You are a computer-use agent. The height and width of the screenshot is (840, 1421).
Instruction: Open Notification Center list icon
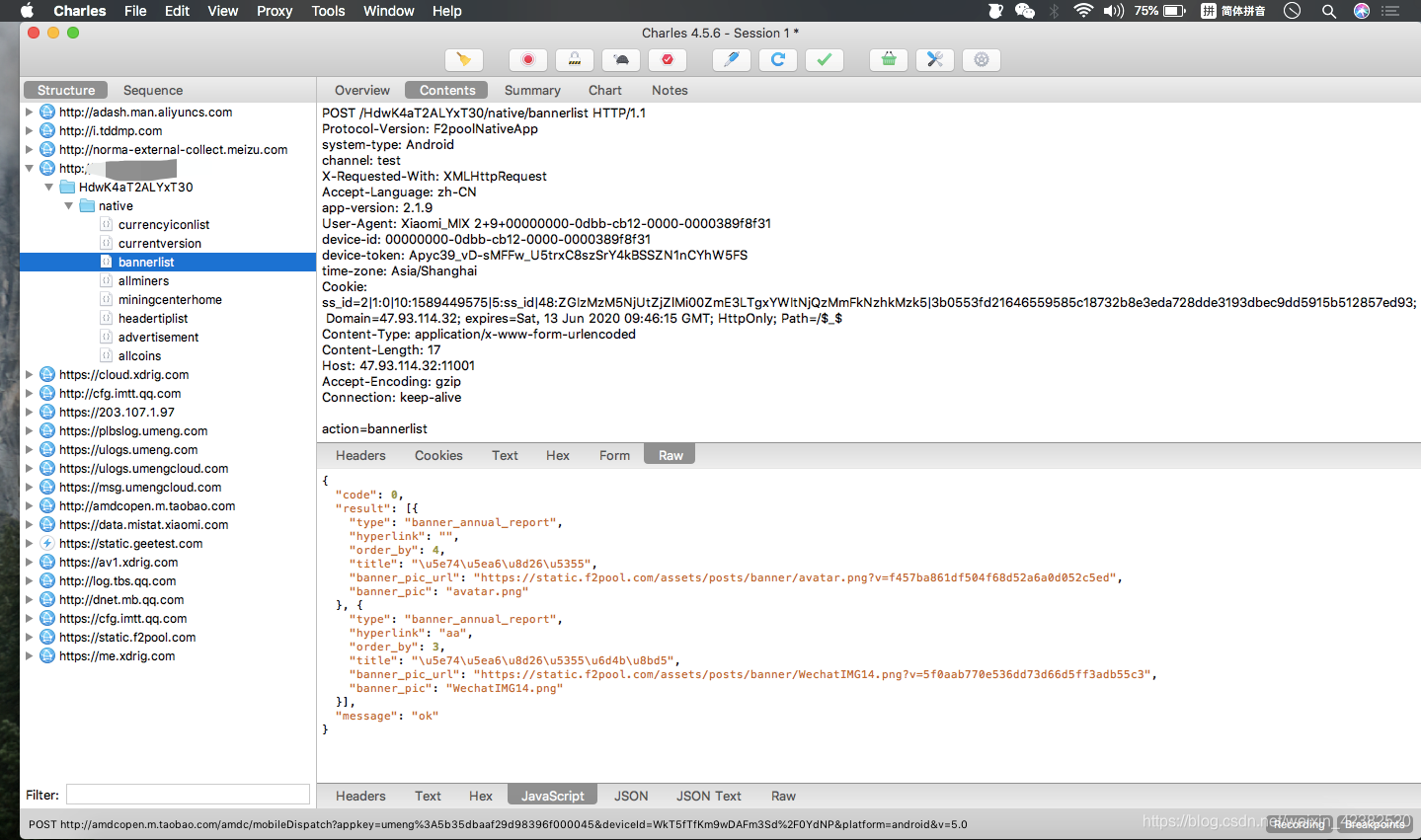pyautogui.click(x=1391, y=11)
